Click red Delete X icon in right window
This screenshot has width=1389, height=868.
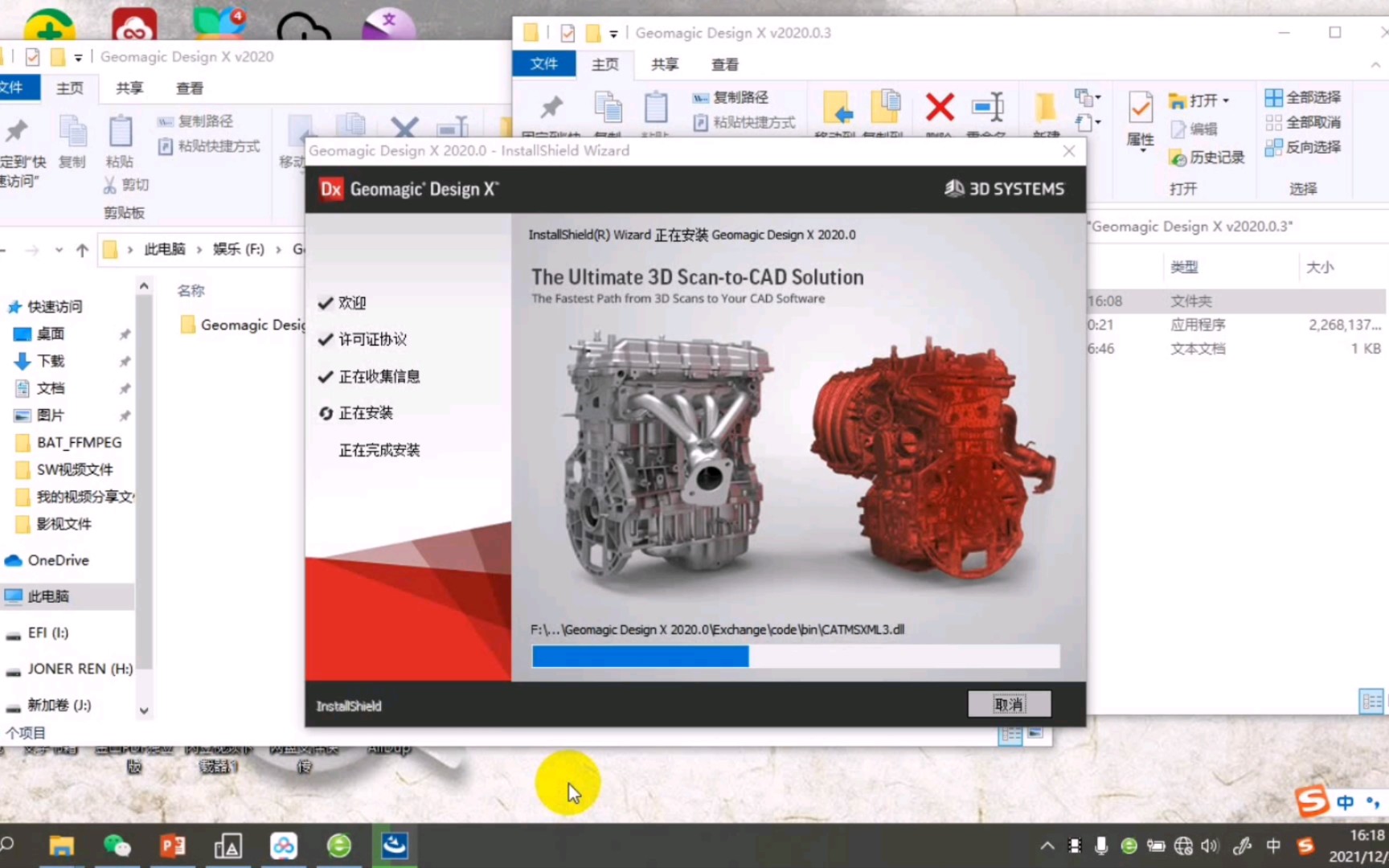pos(940,107)
